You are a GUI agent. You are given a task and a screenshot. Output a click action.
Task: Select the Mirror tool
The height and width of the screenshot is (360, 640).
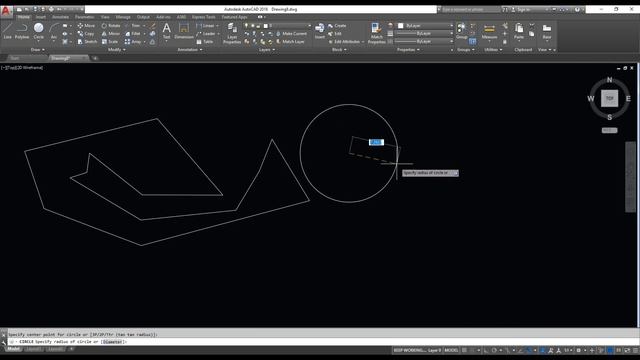pos(111,33)
